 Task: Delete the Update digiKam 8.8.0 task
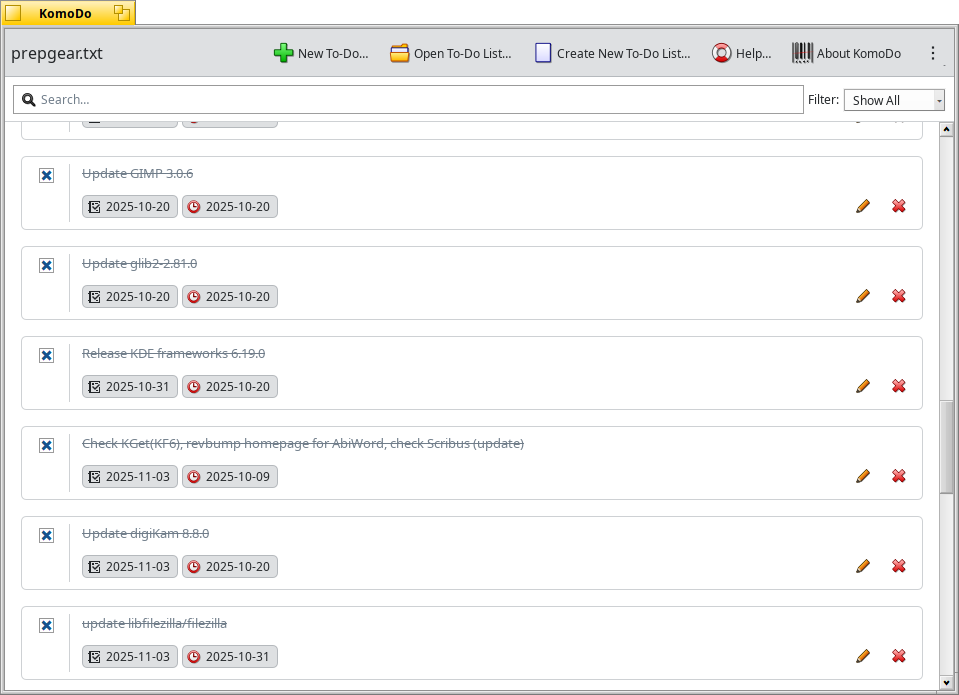[x=899, y=566]
